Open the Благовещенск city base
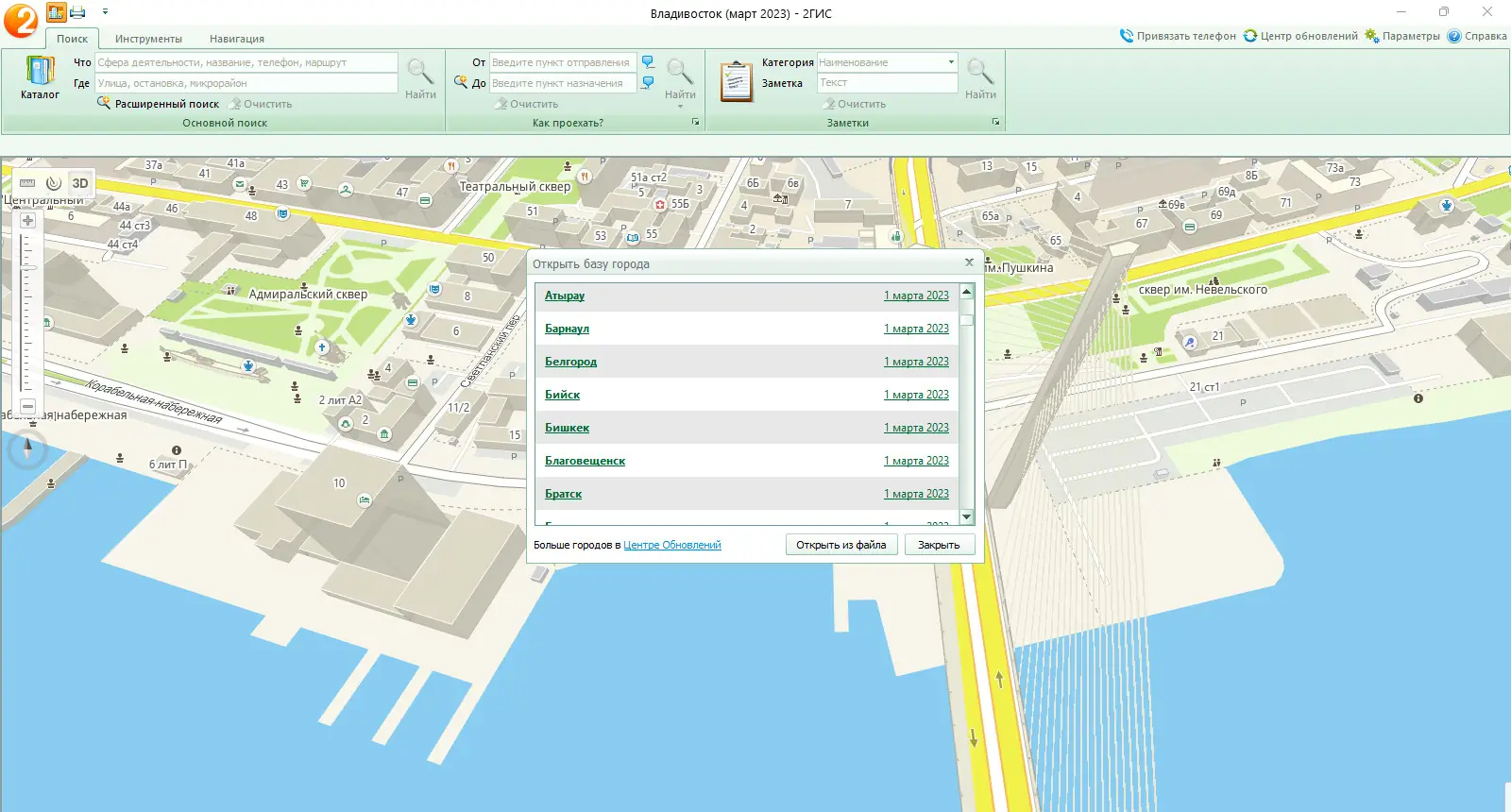This screenshot has width=1511, height=812. pyautogui.click(x=585, y=461)
